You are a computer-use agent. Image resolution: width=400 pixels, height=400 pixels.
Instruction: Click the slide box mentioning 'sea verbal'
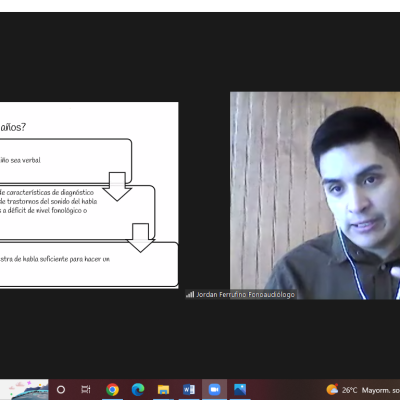coord(66,161)
